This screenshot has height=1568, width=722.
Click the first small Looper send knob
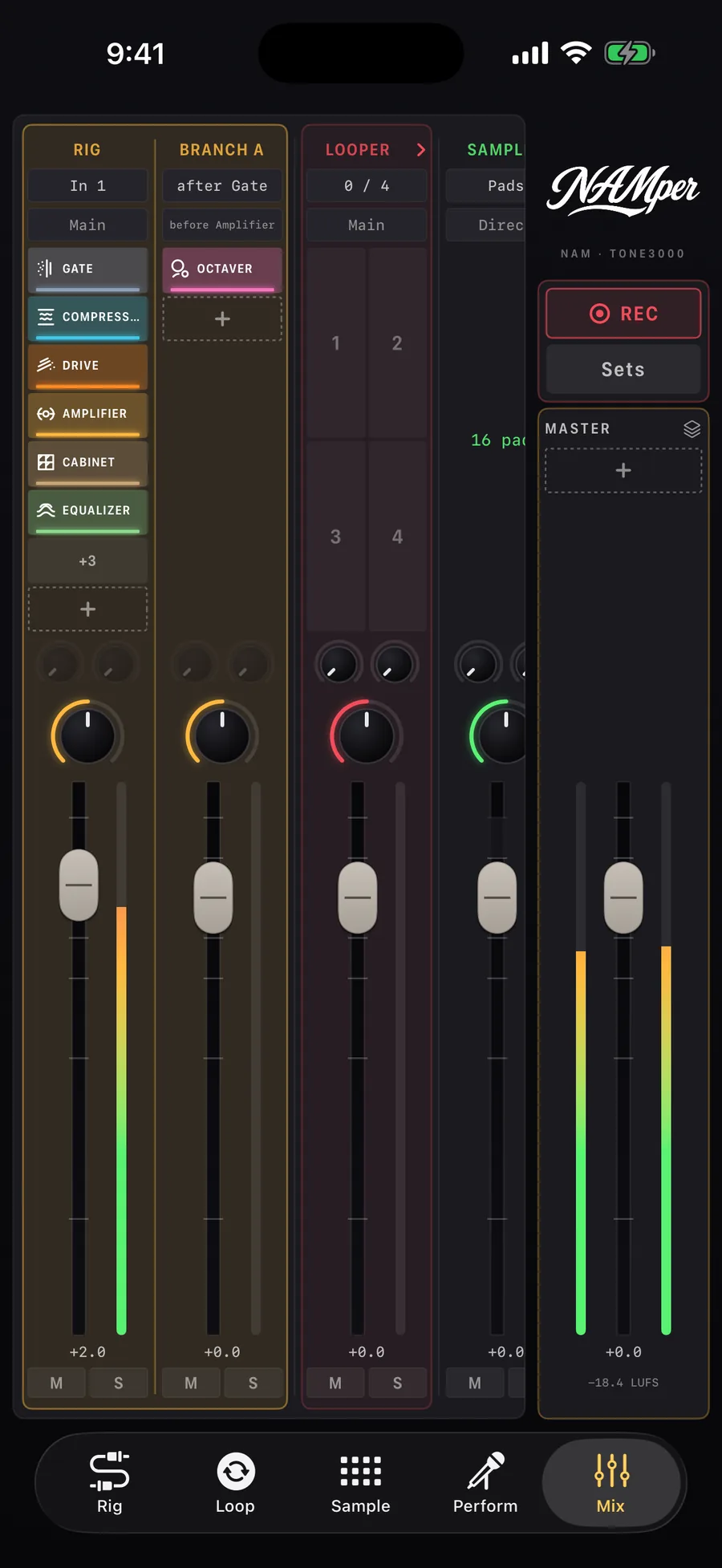click(339, 665)
